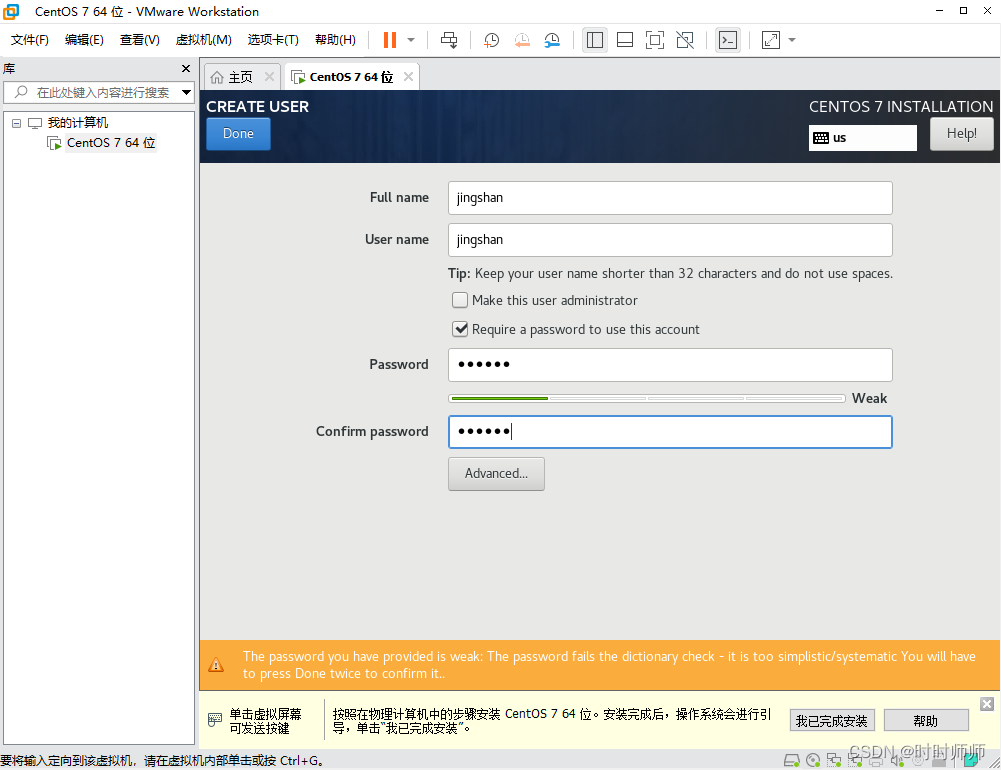1001x770 pixels.
Task: Click the 帮助 button in install bar
Action: (926, 721)
